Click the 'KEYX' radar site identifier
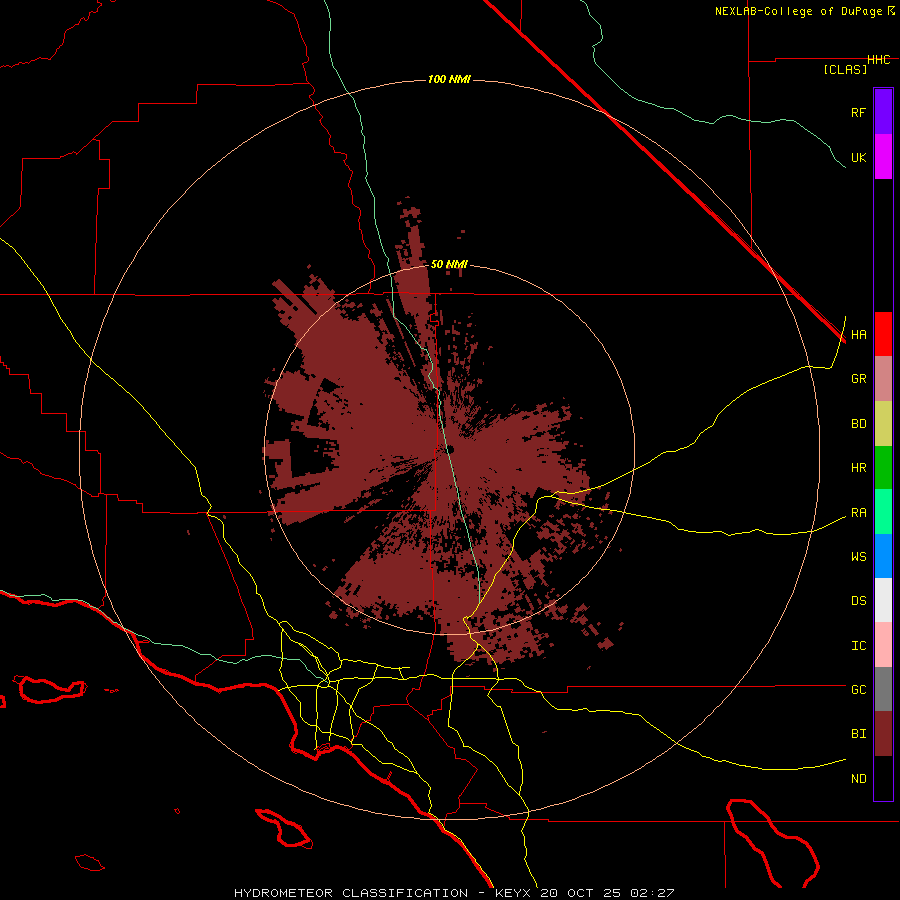The image size is (900, 900). (513, 893)
